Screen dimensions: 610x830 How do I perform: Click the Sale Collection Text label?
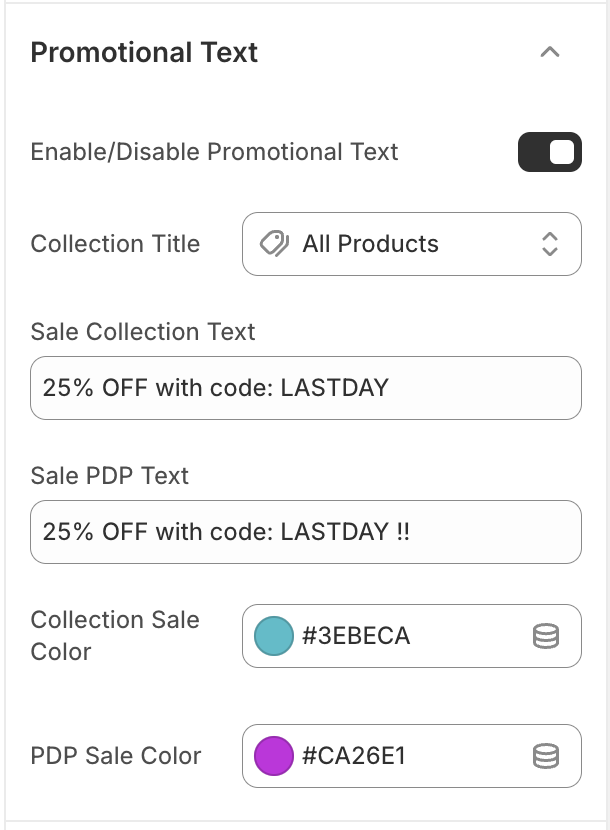143,332
